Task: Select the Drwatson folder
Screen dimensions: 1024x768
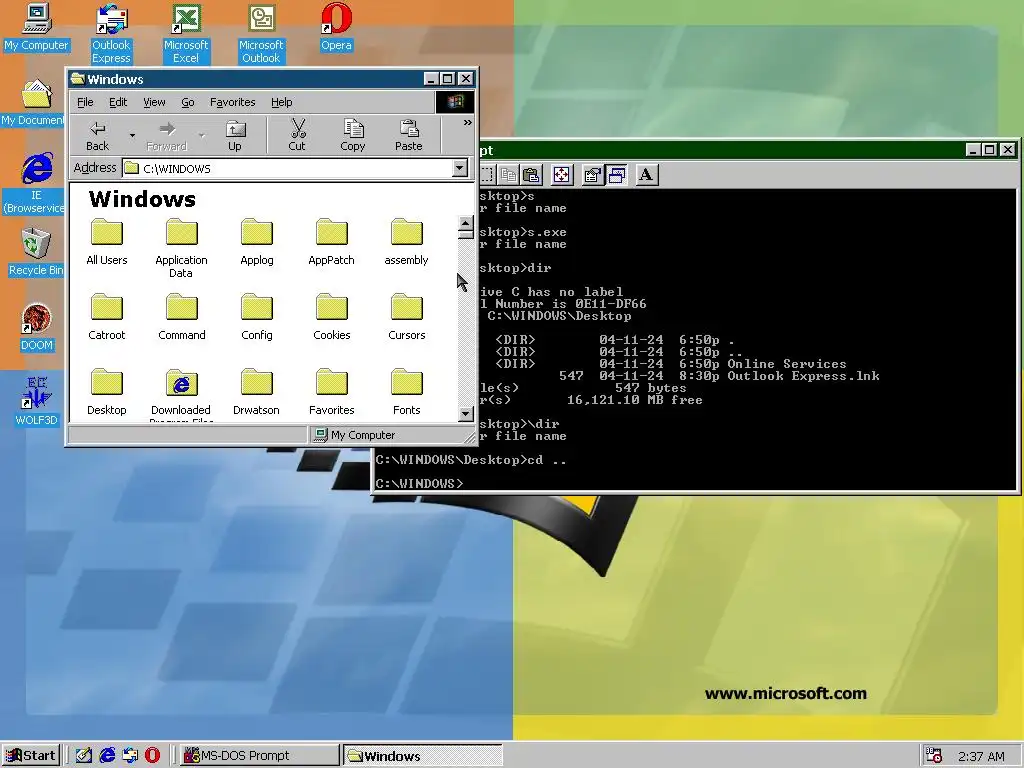Action: coord(257,392)
